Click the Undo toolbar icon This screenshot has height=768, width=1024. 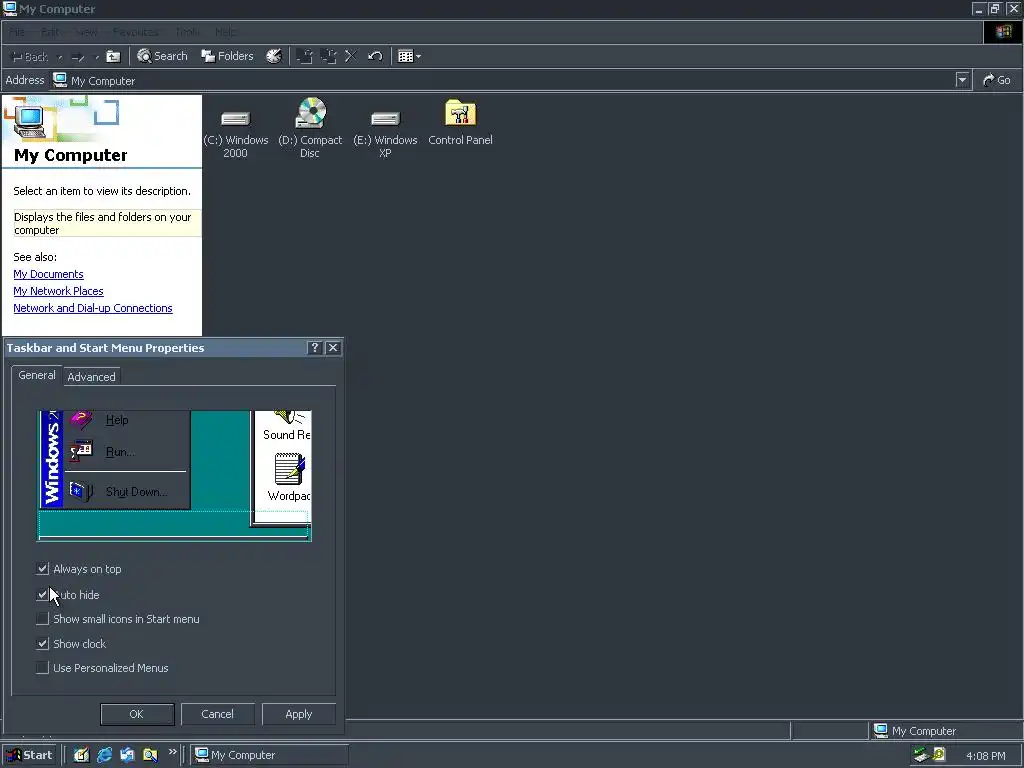[375, 56]
